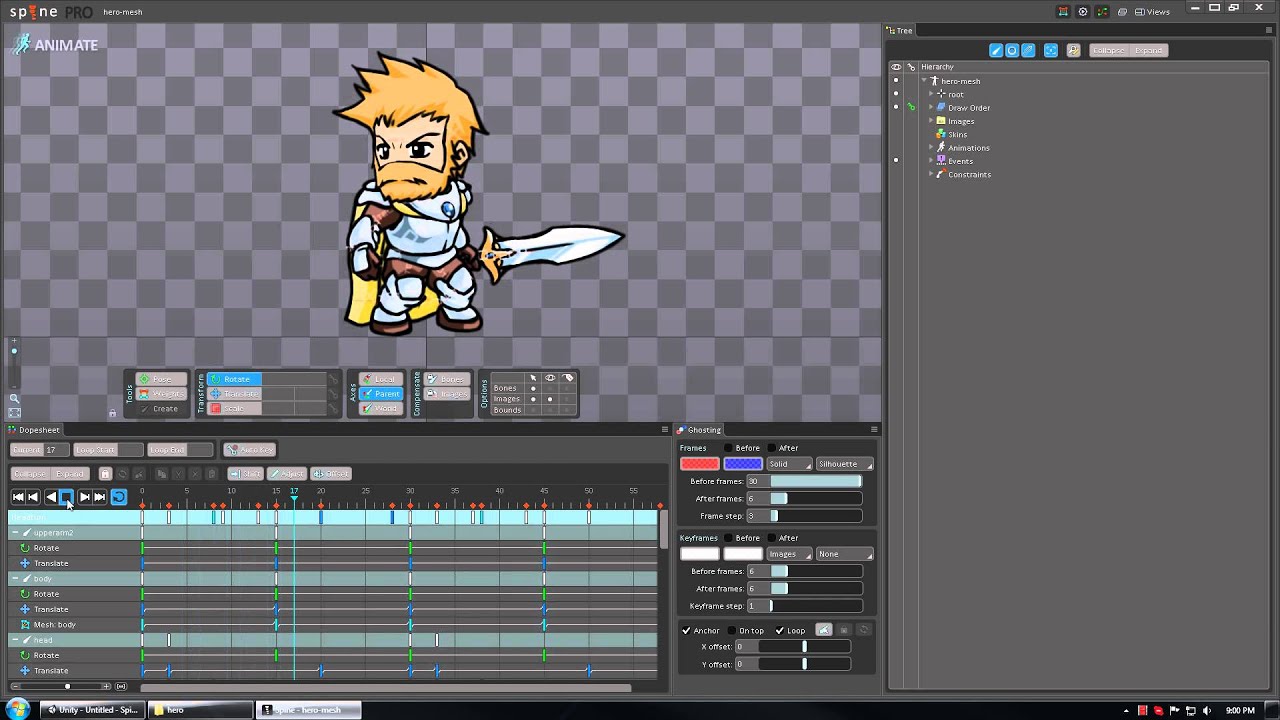Play animation forward

tap(84, 497)
